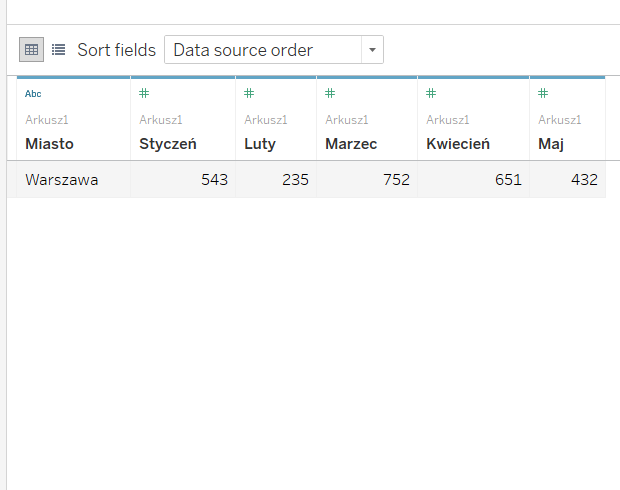
Task: Change data type icon above Maj
Action: [x=543, y=94]
